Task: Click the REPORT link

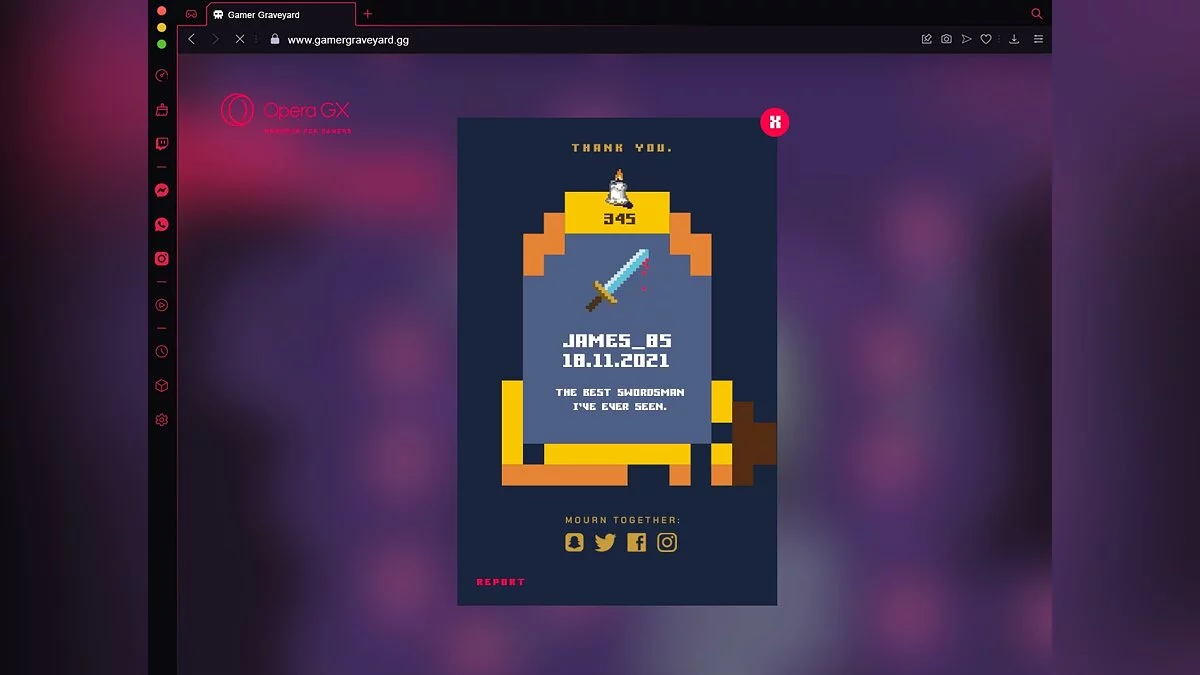Action: (x=500, y=582)
